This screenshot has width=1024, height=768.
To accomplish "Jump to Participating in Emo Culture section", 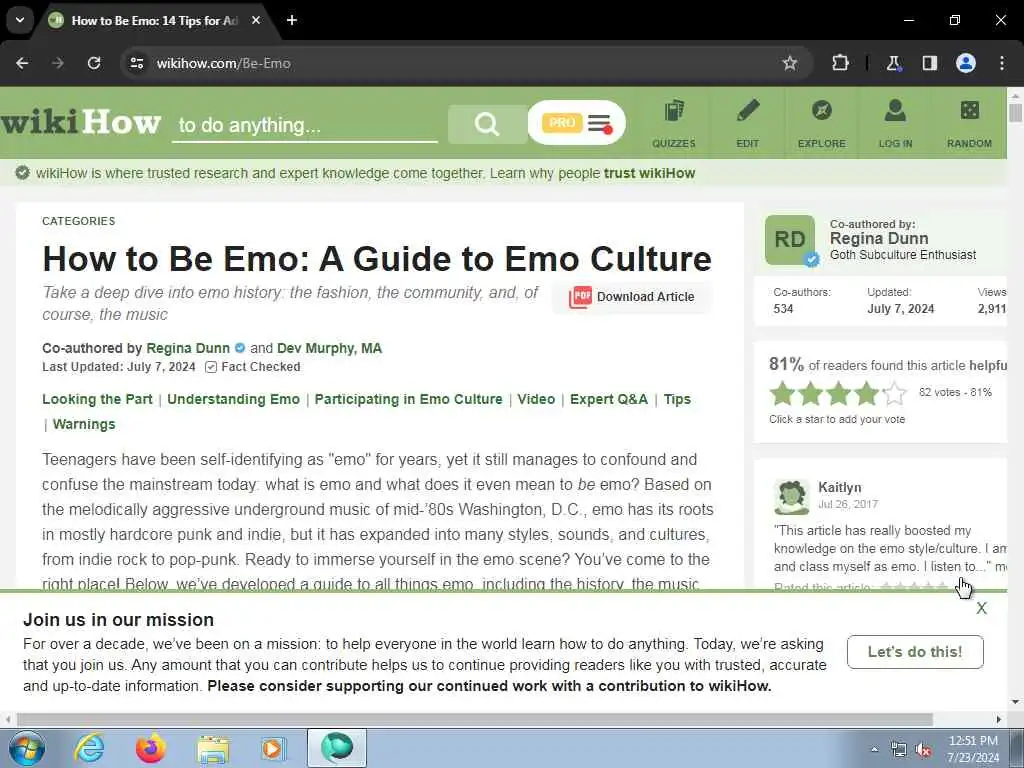I will pyautogui.click(x=408, y=399).
